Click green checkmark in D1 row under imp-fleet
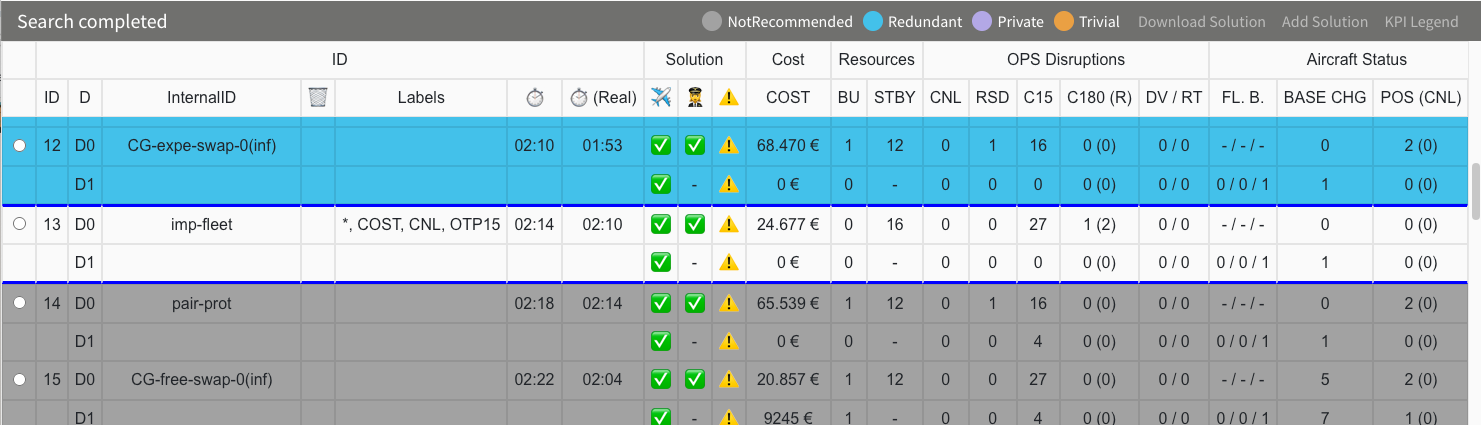The image size is (1481, 425). point(661,263)
